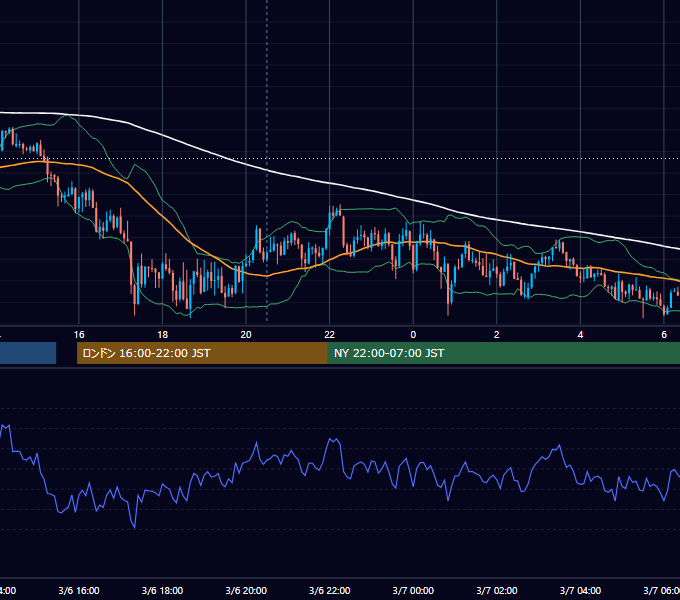Click the 3/6 20:00 date label

pyautogui.click(x=246, y=590)
